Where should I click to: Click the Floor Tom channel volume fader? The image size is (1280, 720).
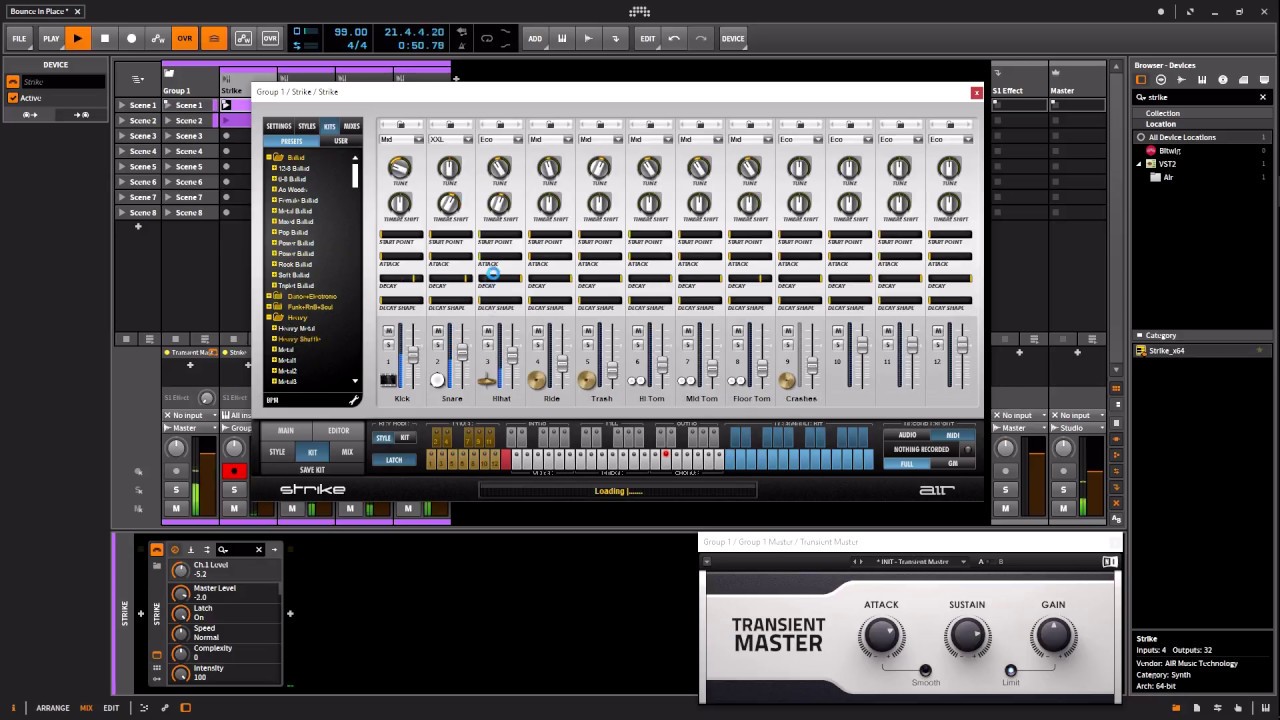coord(762,368)
